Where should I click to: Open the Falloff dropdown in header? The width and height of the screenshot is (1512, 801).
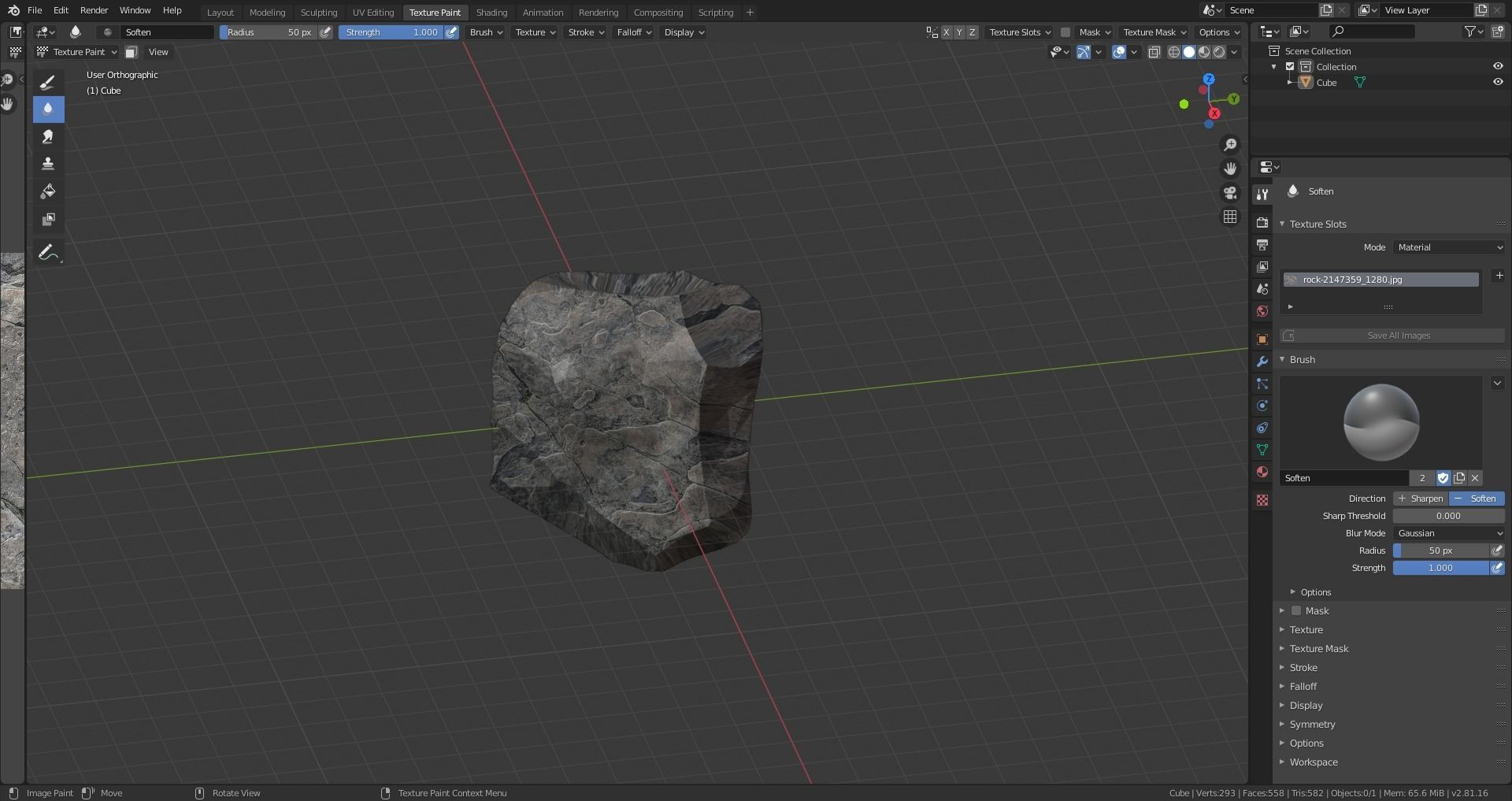click(634, 32)
